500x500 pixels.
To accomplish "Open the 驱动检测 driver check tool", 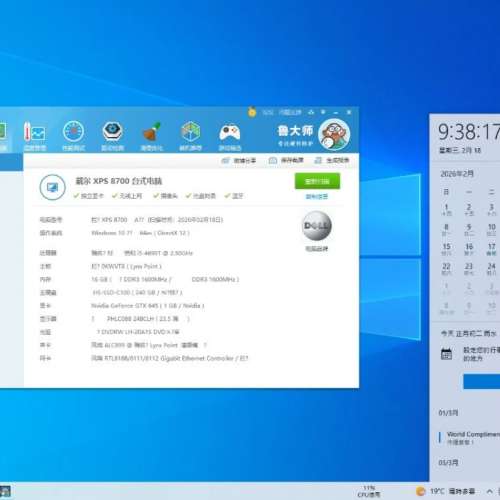I will [x=113, y=136].
